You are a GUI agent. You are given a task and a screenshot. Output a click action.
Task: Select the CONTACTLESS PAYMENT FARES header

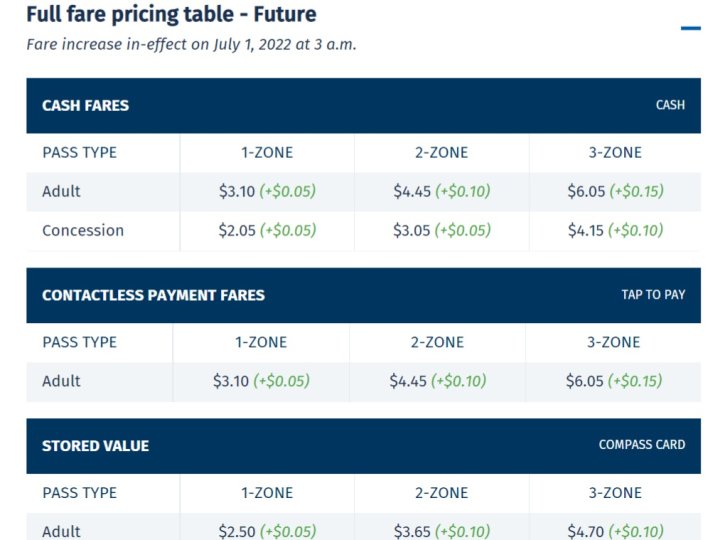(153, 295)
